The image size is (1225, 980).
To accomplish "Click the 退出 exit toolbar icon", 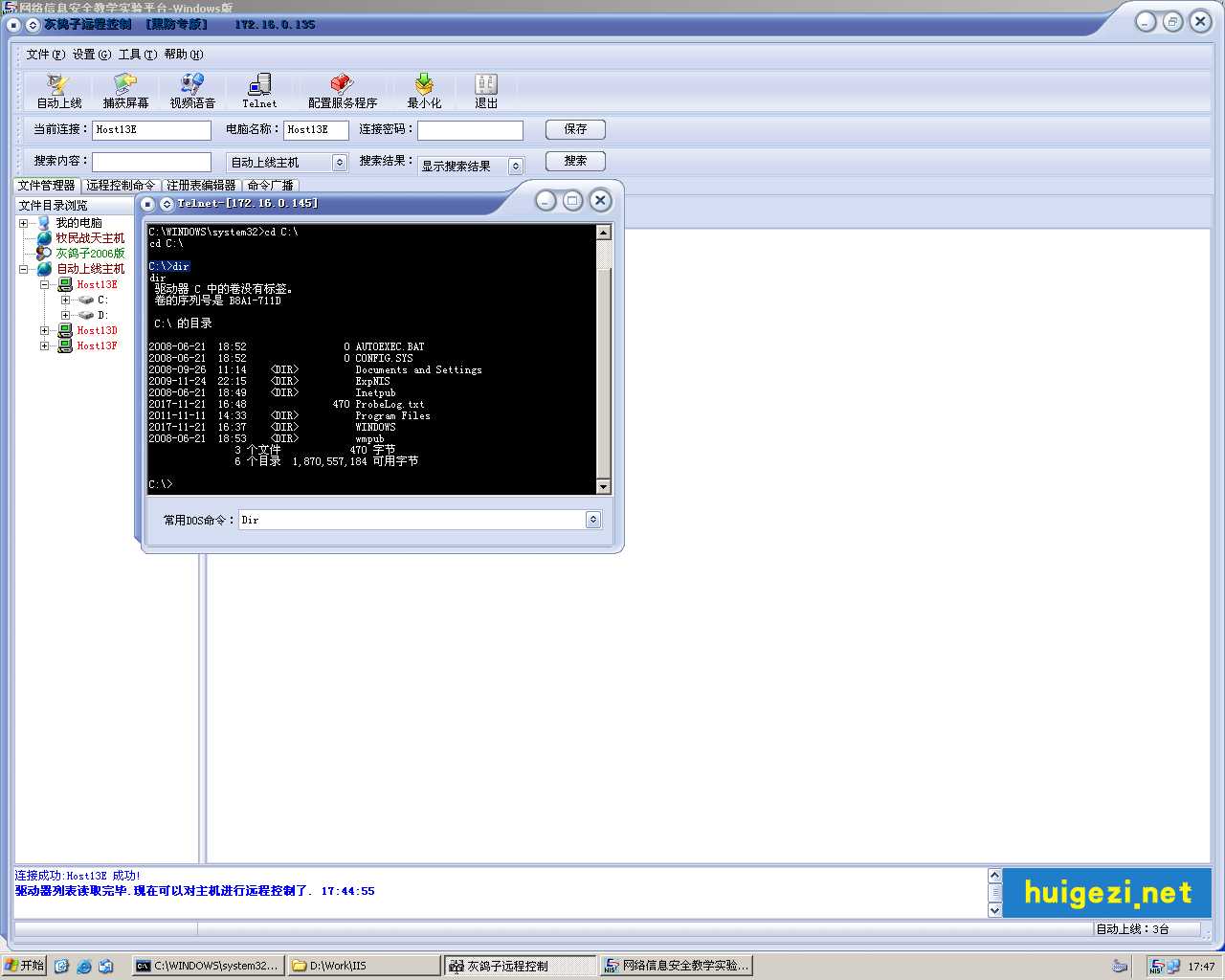I will tap(486, 92).
